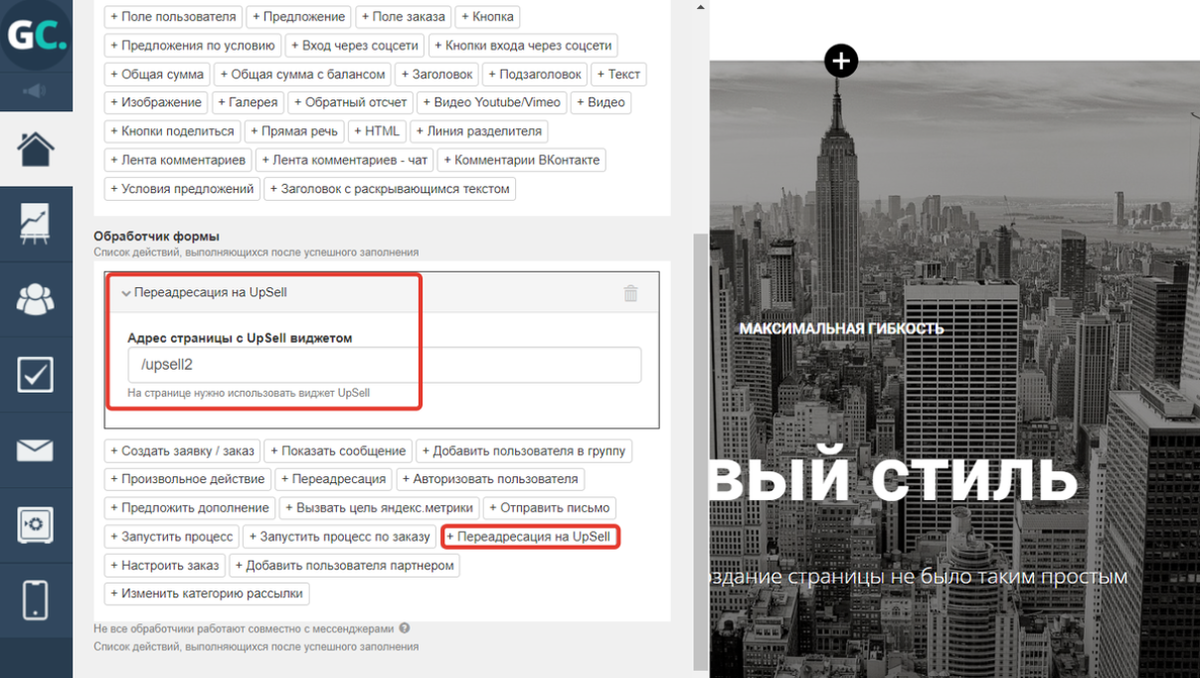Add Добавить пользователя партнером handler
The height and width of the screenshot is (678, 1200).
click(345, 565)
